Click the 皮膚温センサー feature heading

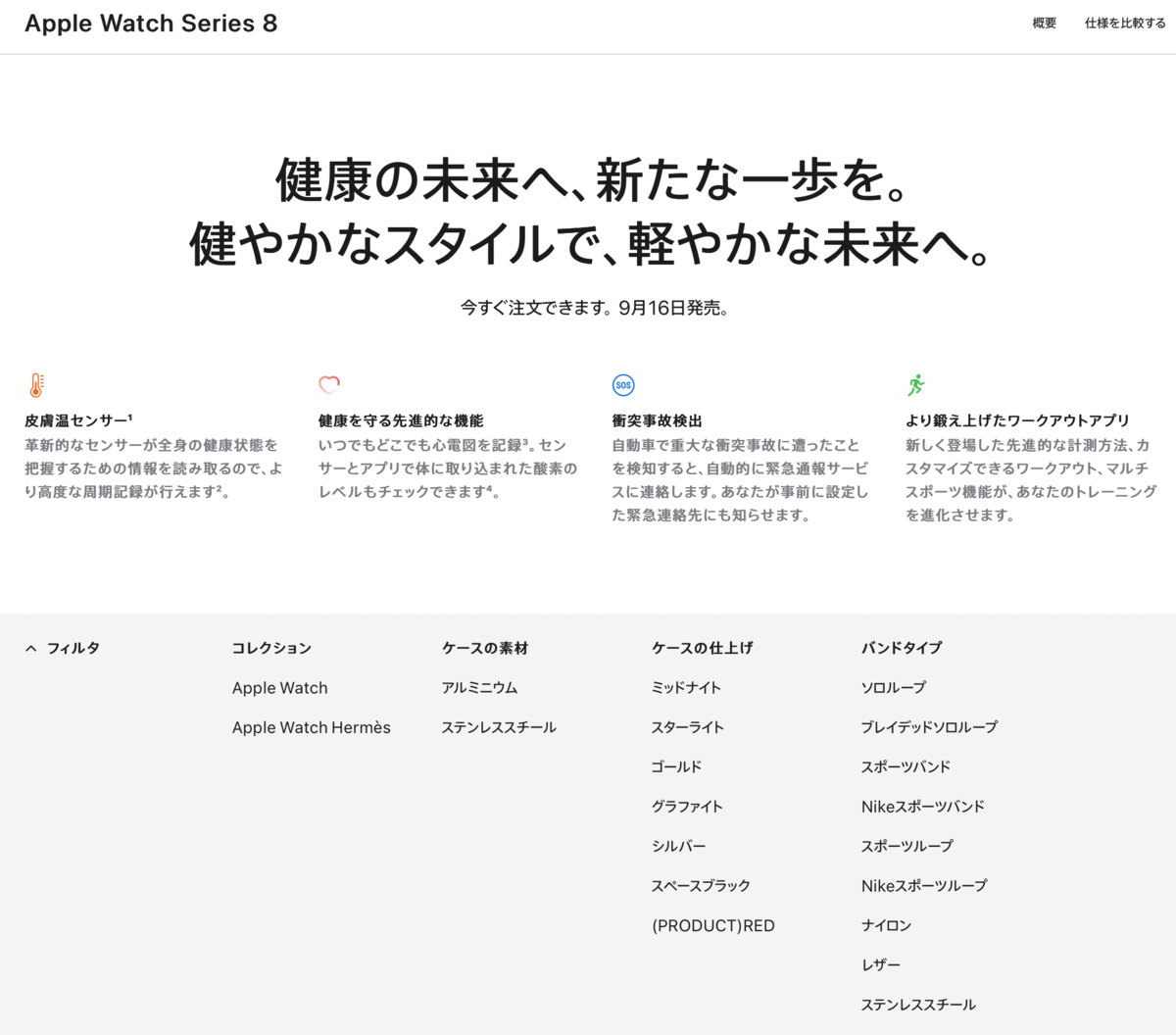click(x=78, y=420)
